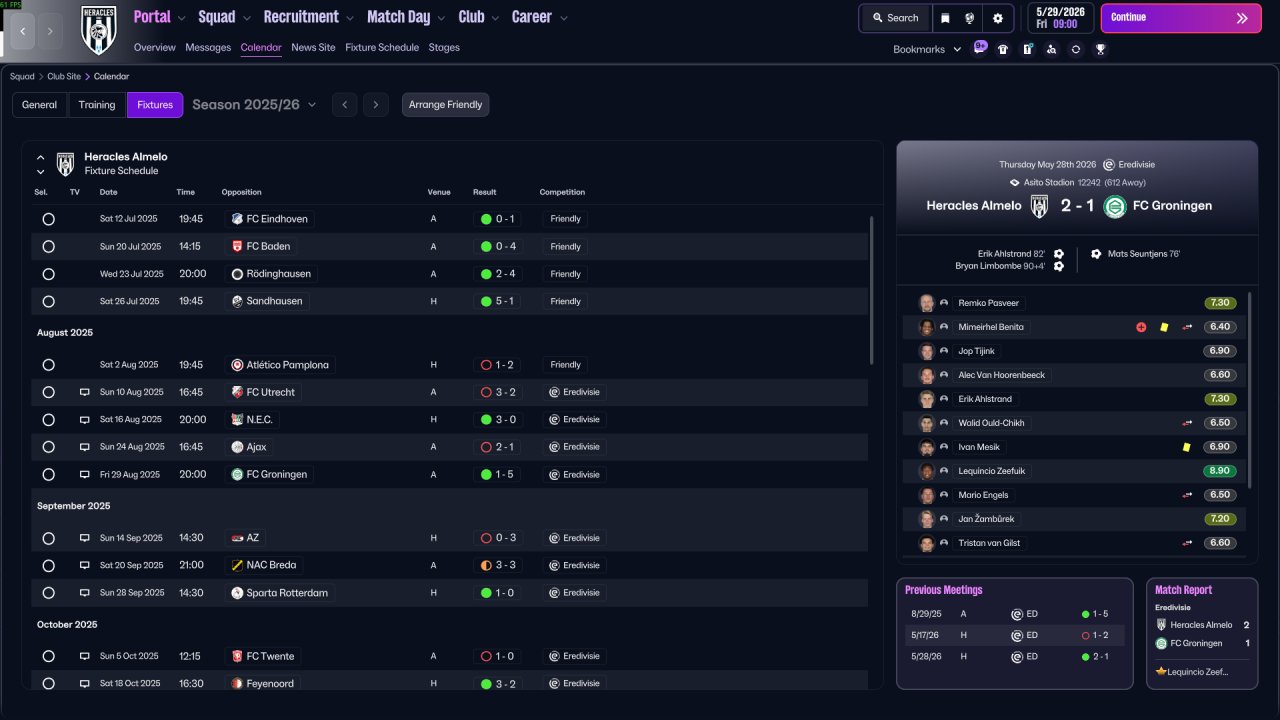The image size is (1280, 720).
Task: Open the tactics board shortcut icon
Action: coord(1027,49)
